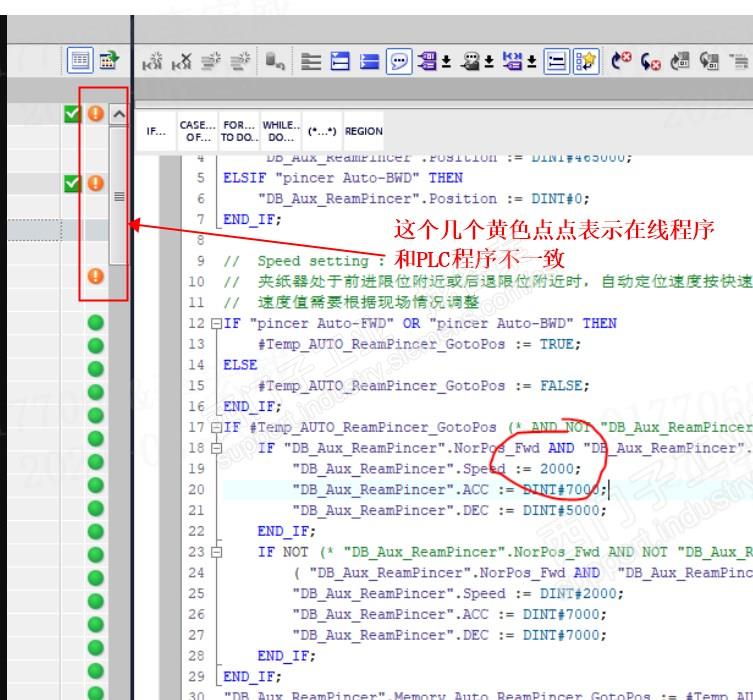The height and width of the screenshot is (700, 753).
Task: Collapse the IF NOT block at line 23
Action: pos(217,552)
